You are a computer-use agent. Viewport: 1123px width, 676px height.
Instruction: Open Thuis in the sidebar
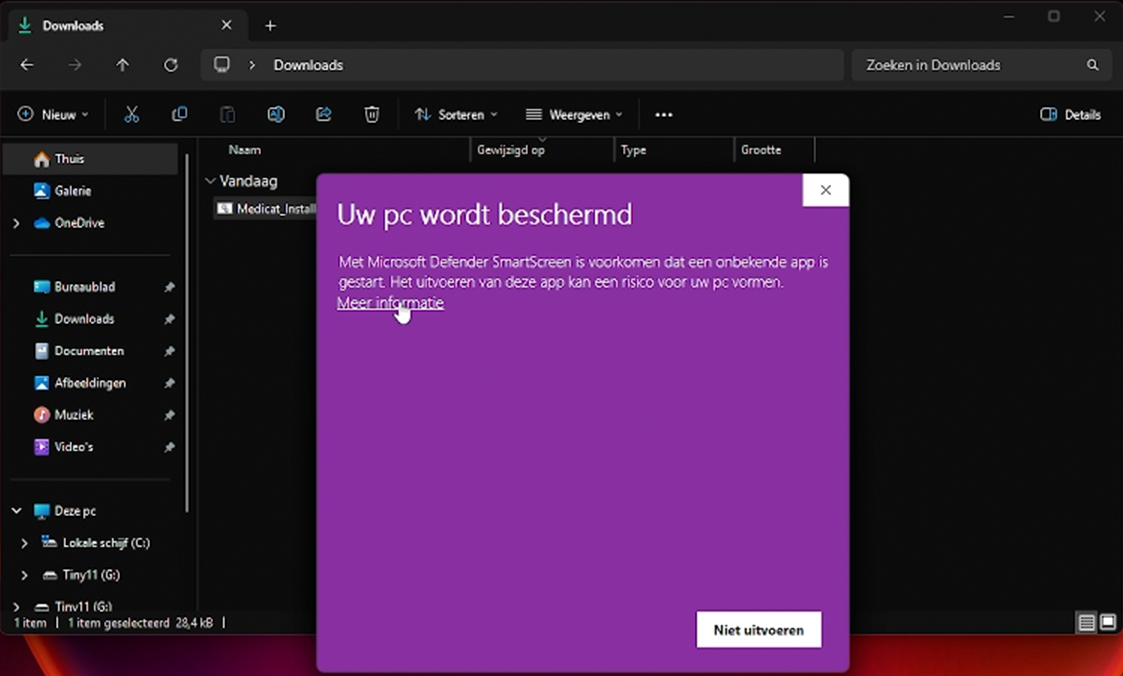click(90, 159)
